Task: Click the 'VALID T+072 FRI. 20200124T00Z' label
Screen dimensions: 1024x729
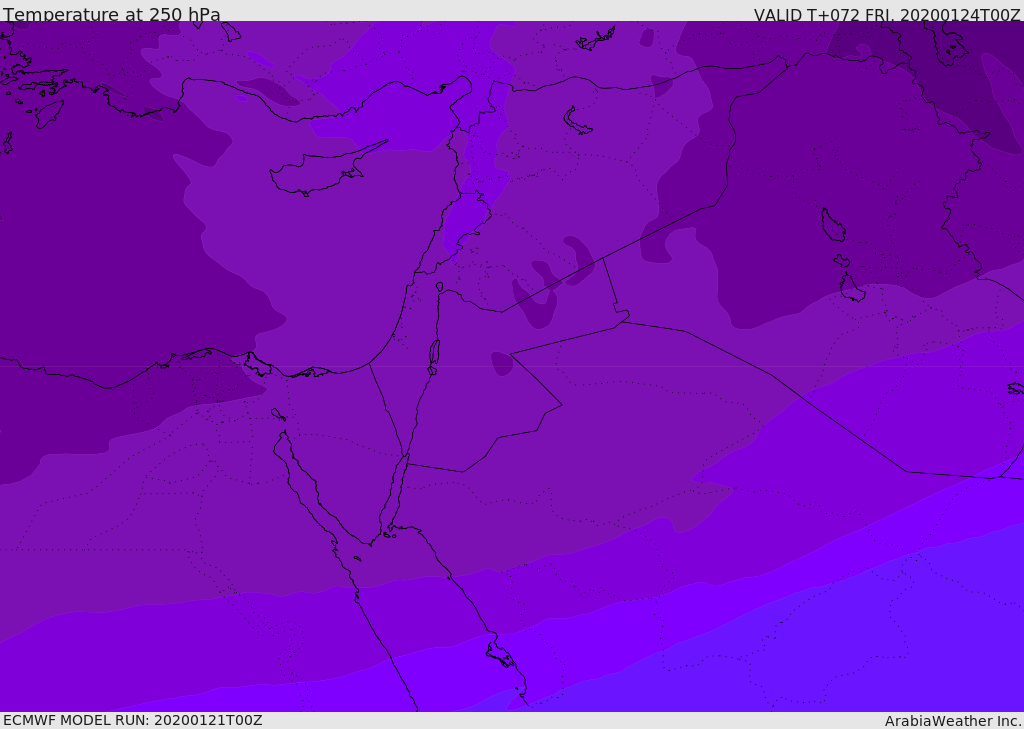Action: point(887,15)
